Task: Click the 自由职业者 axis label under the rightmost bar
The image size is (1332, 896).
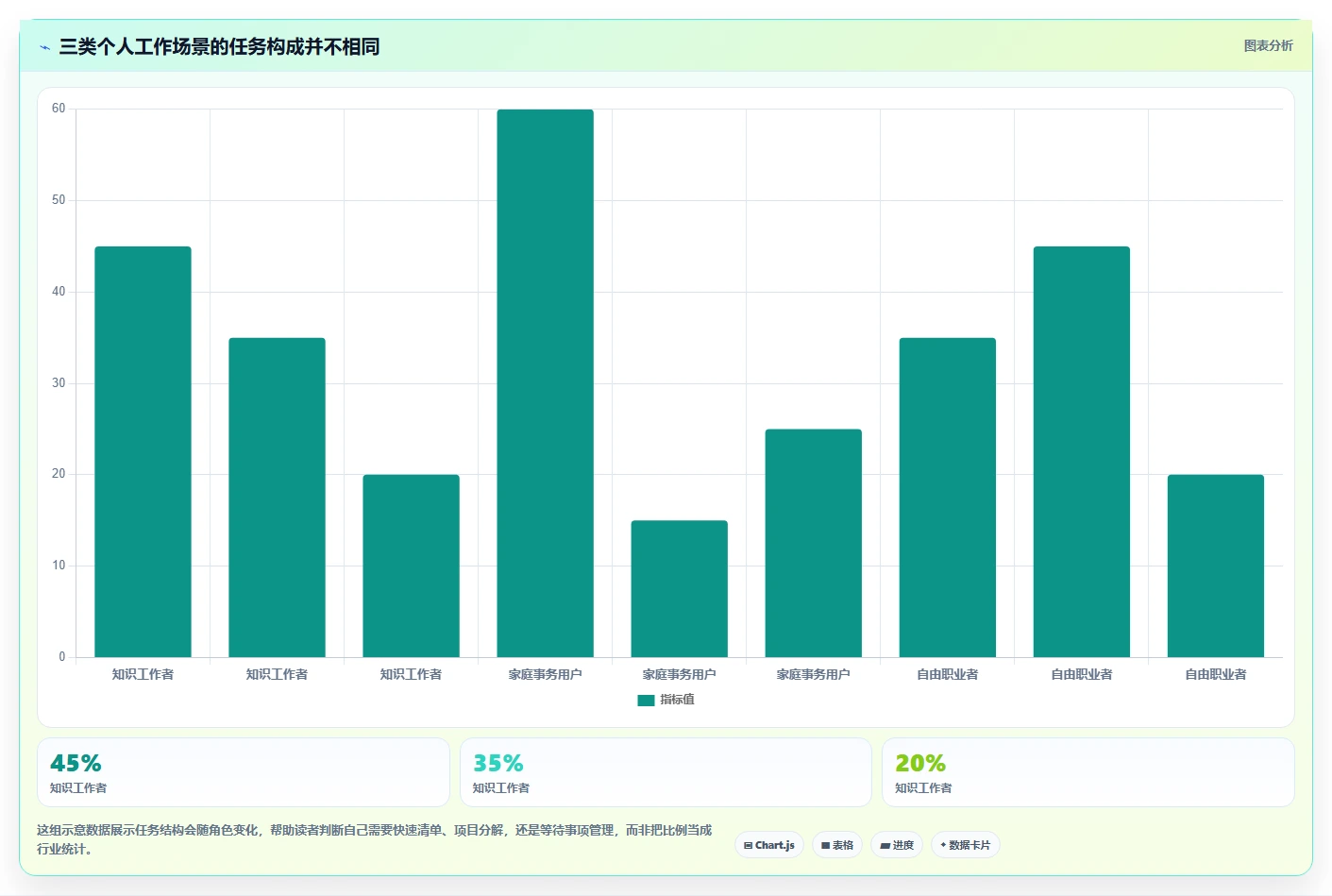Action: point(1216,674)
